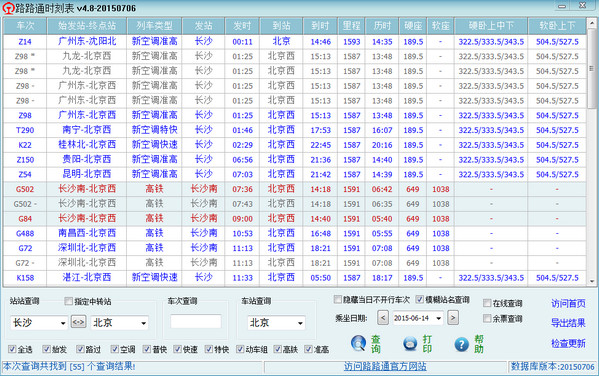Uncheck 高铁 train type checkbox
Image resolution: width=599 pixels, height=376 pixels.
click(x=278, y=349)
